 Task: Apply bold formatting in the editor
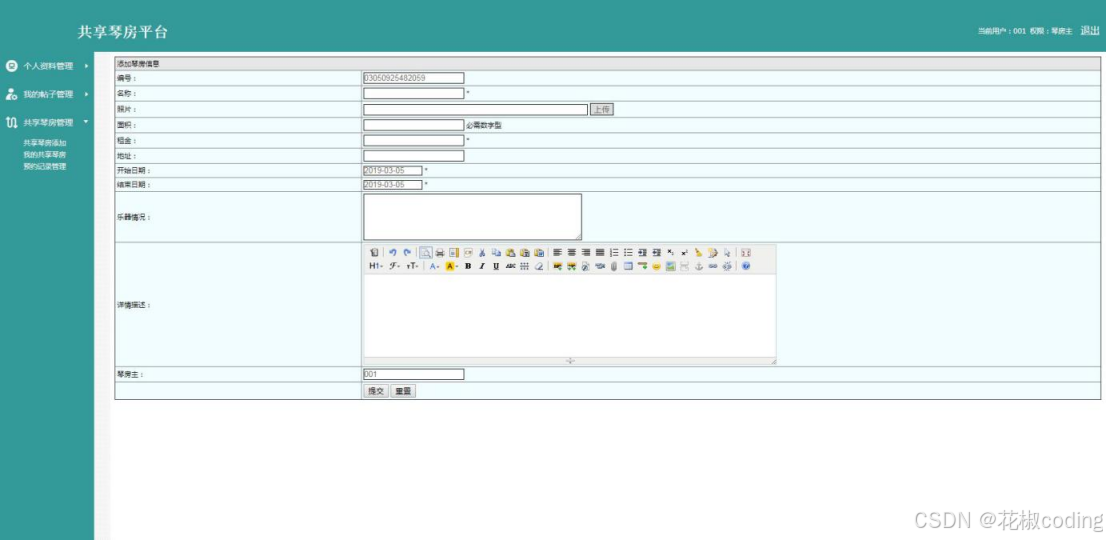468,266
